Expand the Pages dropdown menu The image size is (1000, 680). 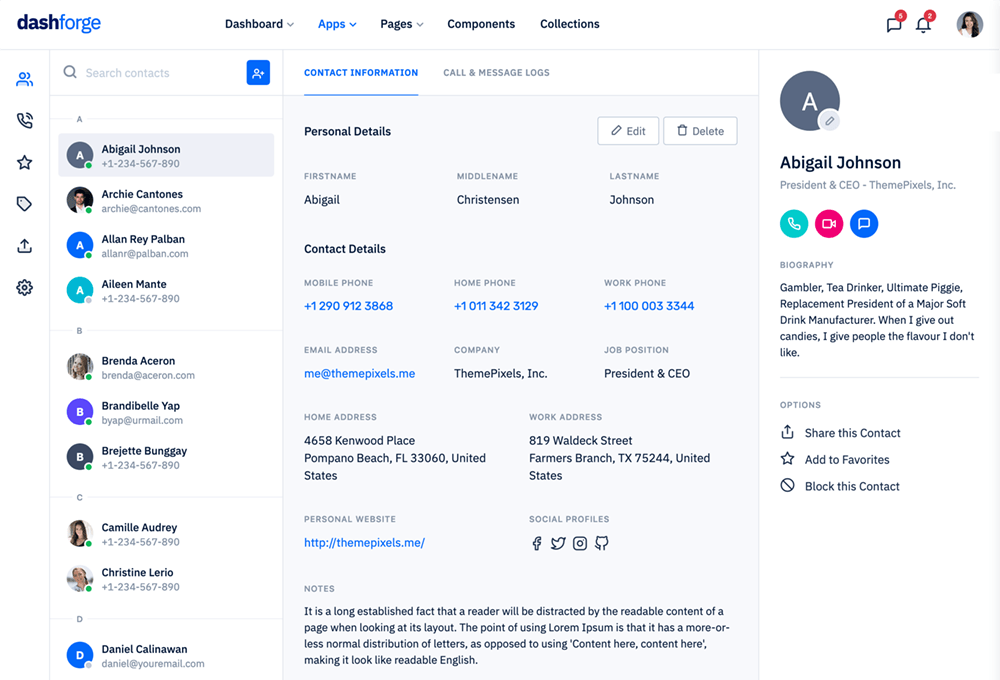click(402, 24)
